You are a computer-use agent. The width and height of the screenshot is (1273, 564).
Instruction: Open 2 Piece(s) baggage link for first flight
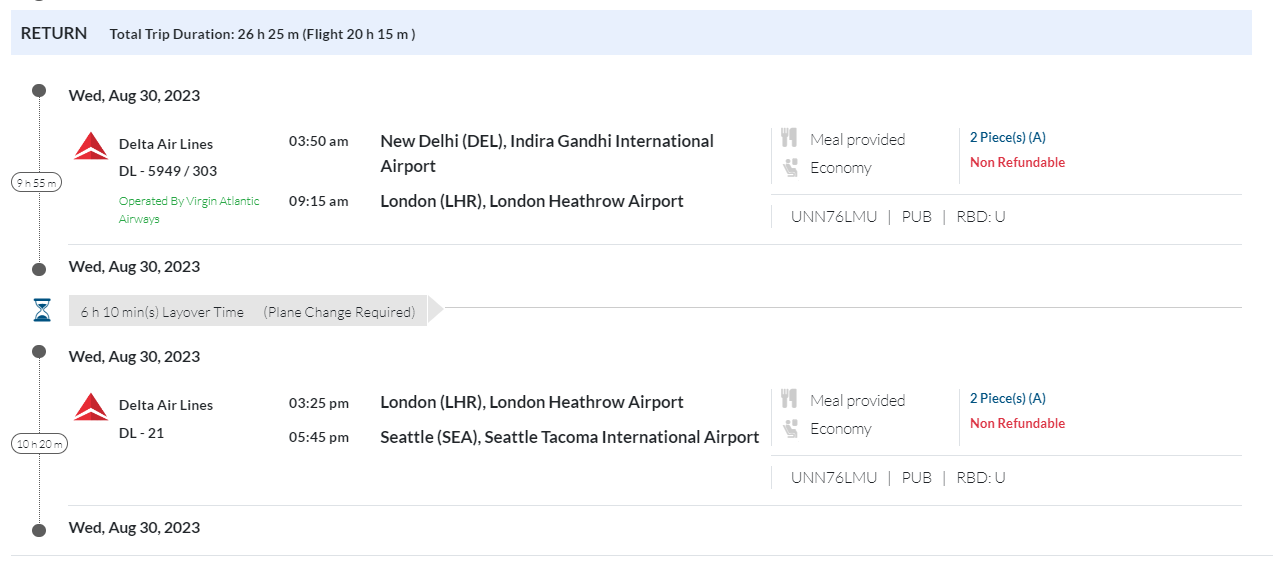1007,137
